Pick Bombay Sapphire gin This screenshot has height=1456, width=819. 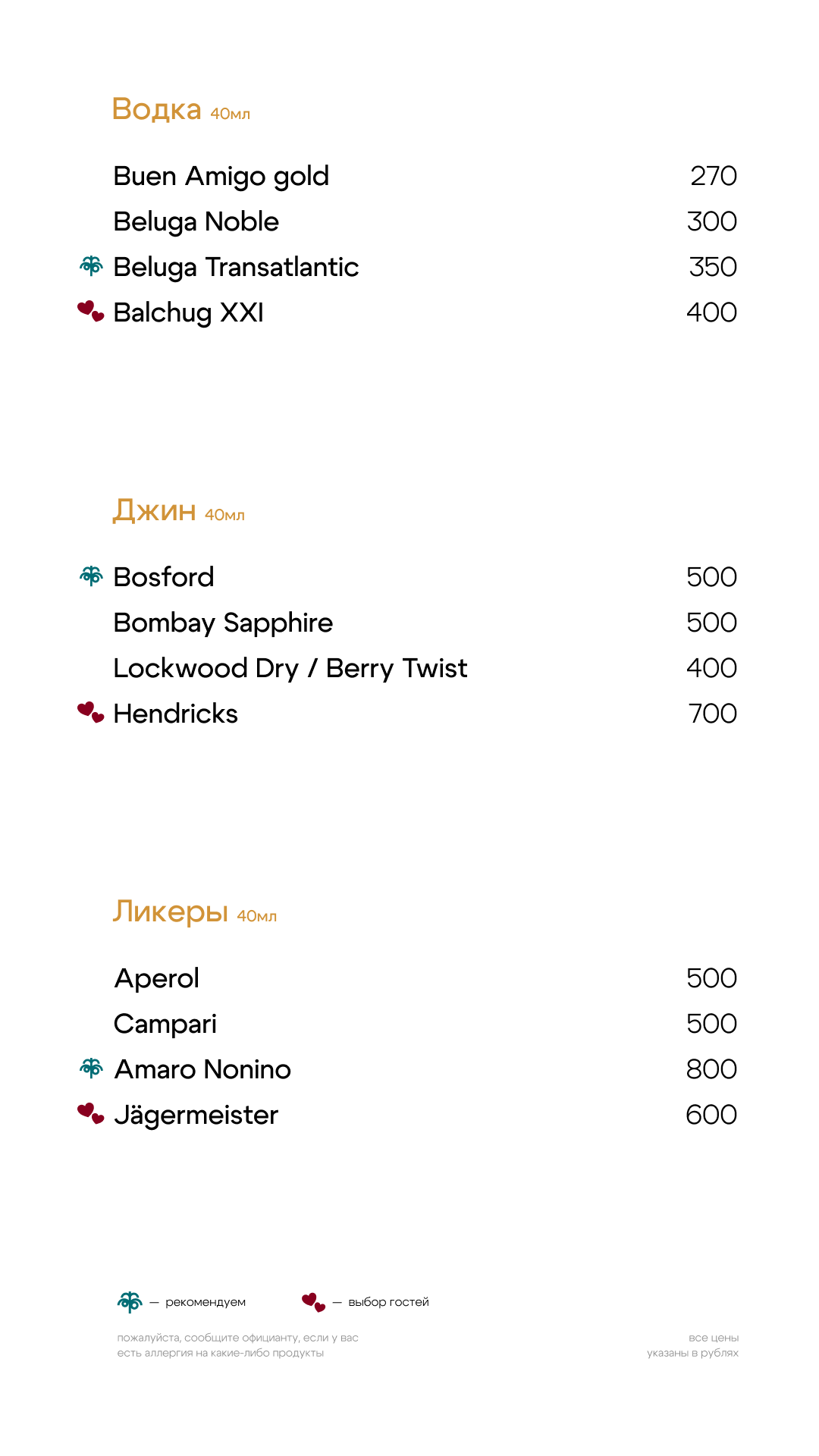tap(223, 623)
